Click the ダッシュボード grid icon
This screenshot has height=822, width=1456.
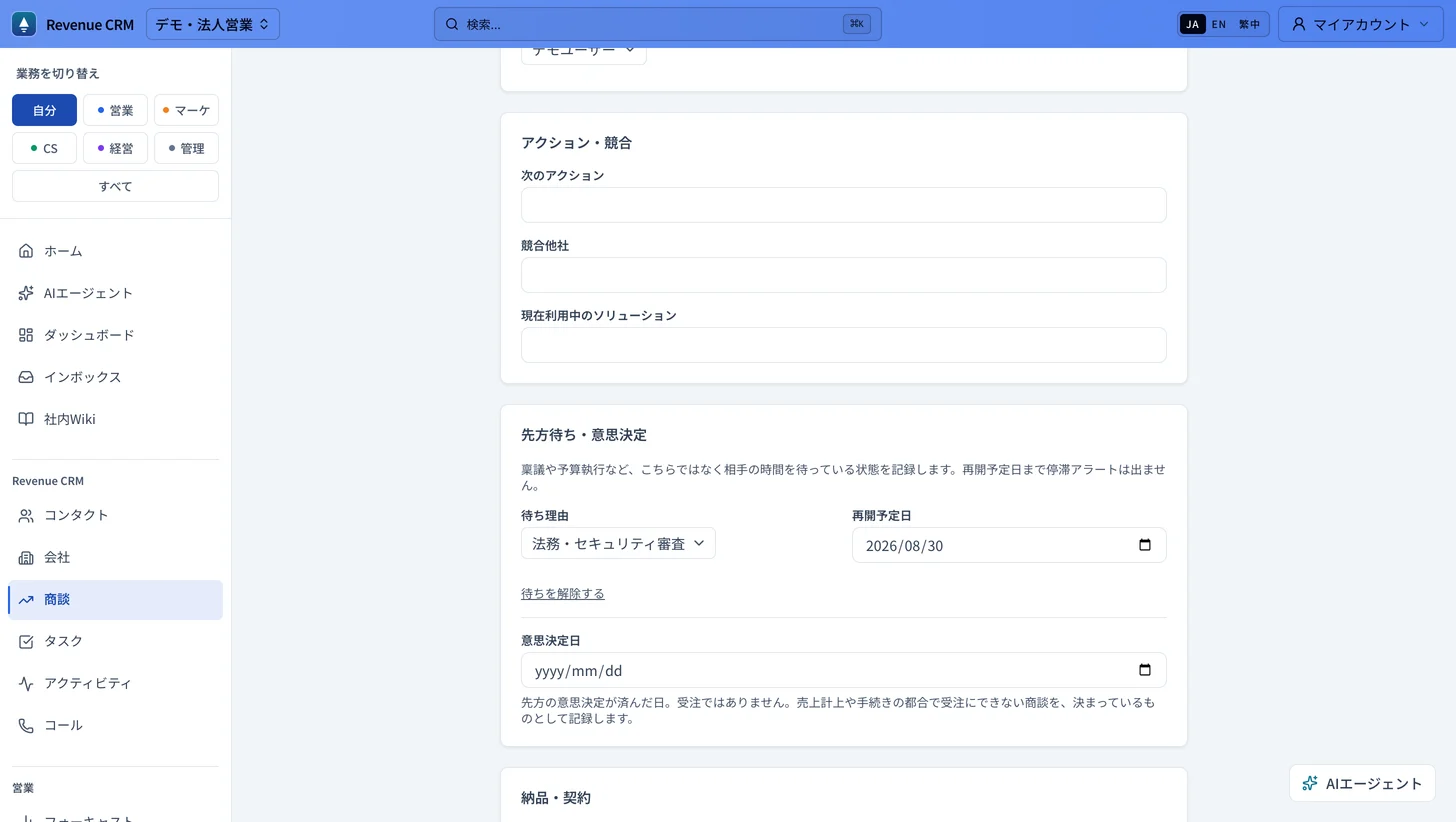[x=26, y=335]
